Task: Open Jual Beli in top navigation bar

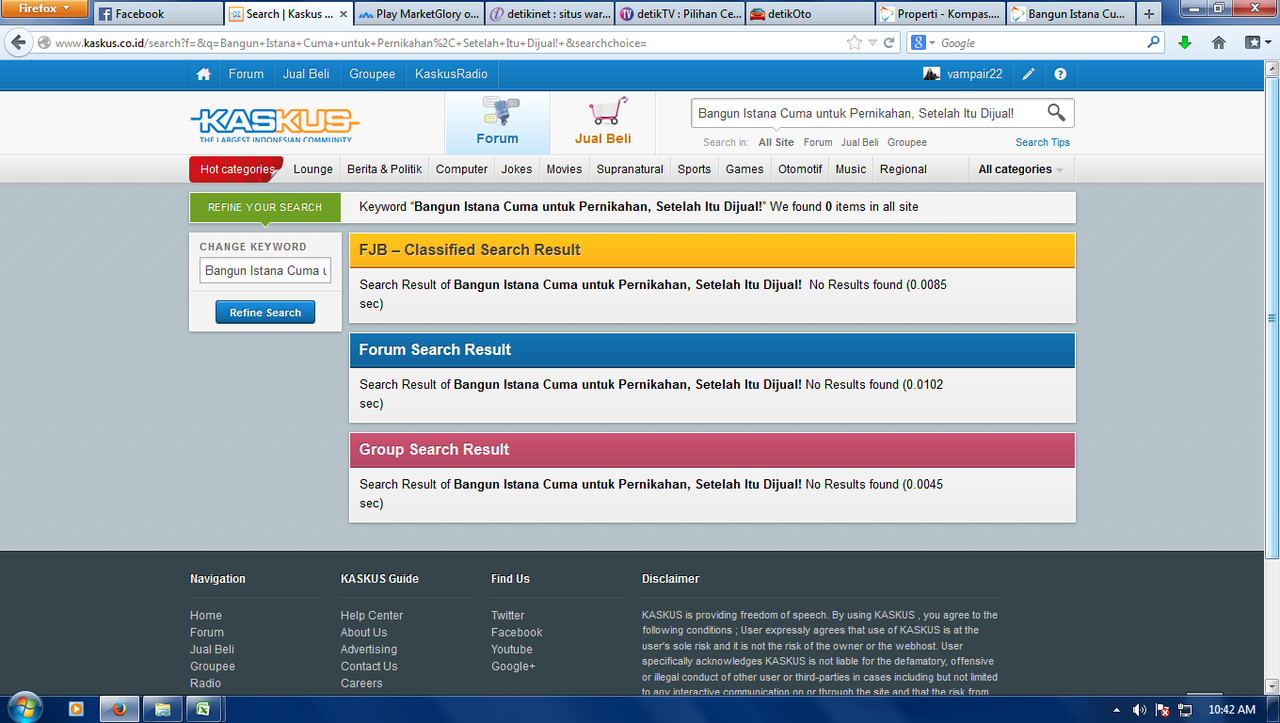Action: pyautogui.click(x=306, y=74)
